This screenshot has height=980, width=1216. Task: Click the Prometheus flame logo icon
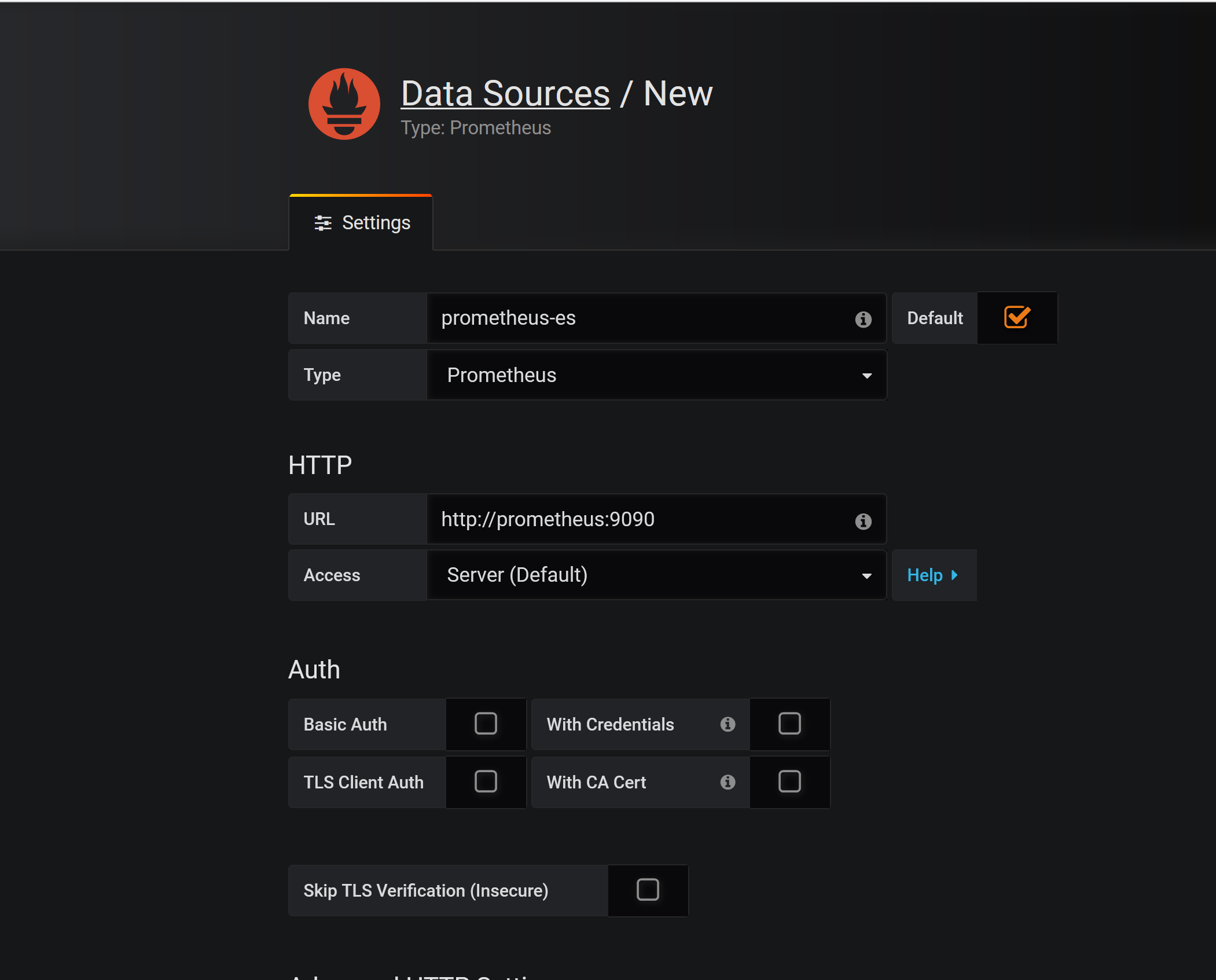click(344, 104)
